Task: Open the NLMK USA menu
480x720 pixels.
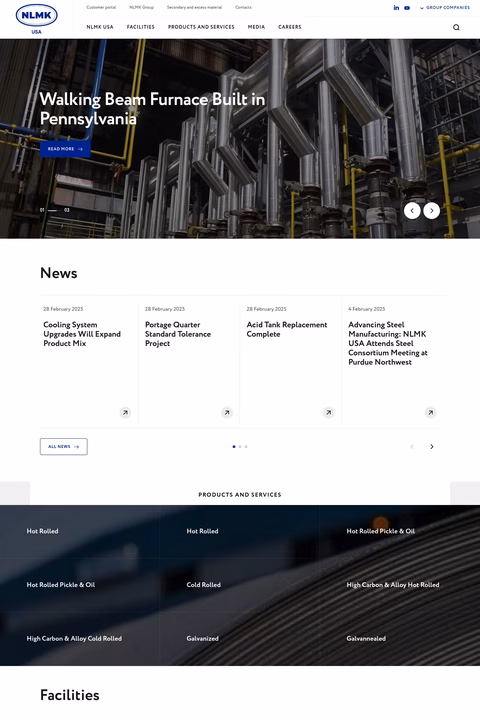Action: coord(100,27)
